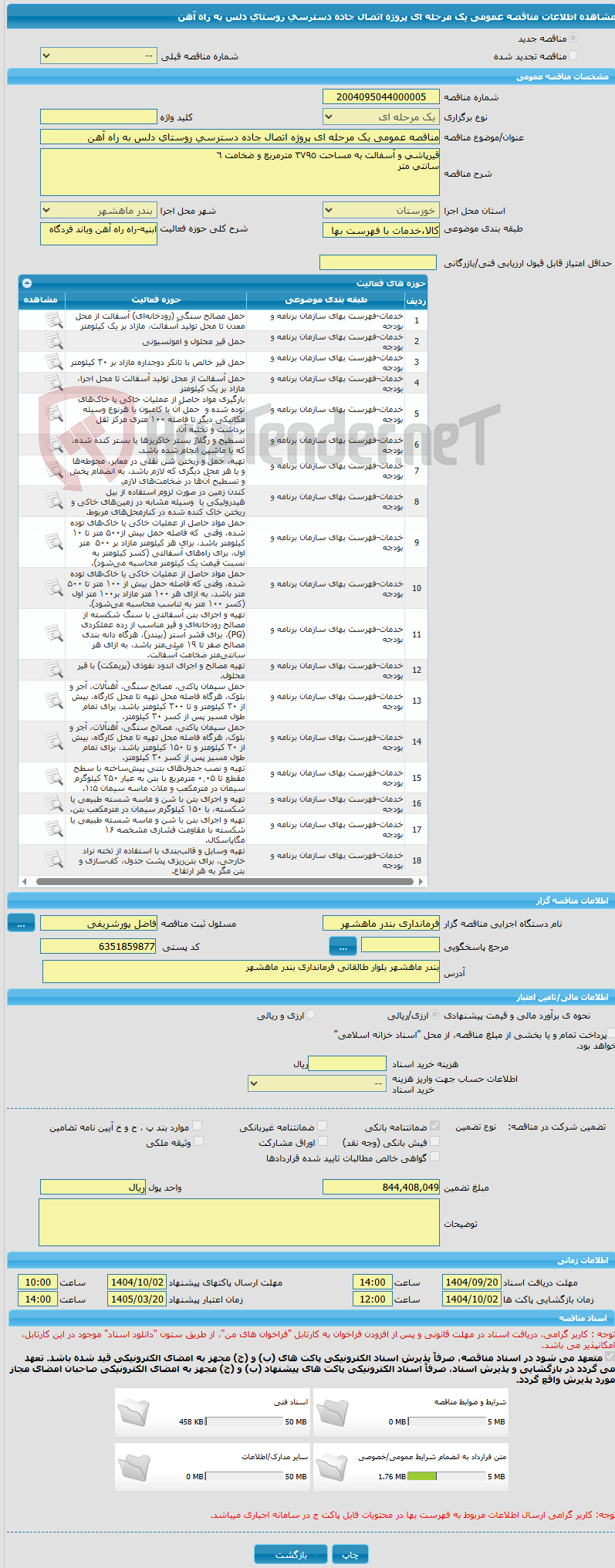The width and height of the screenshot is (615, 1568).
Task: Collapse حوزه های فعالیت panel round icon
Action: coord(27,283)
